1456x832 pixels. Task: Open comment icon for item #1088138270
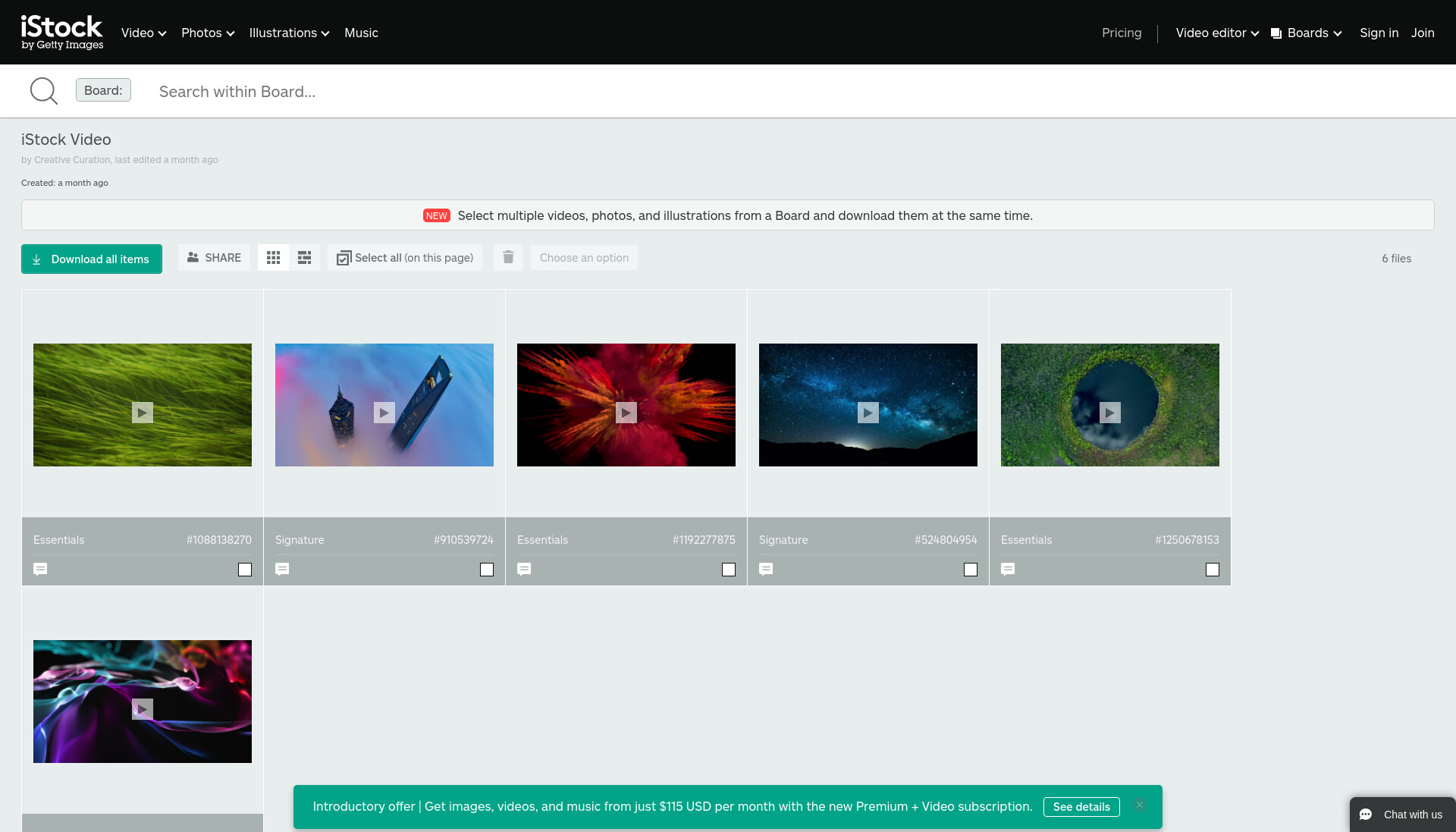[40, 569]
